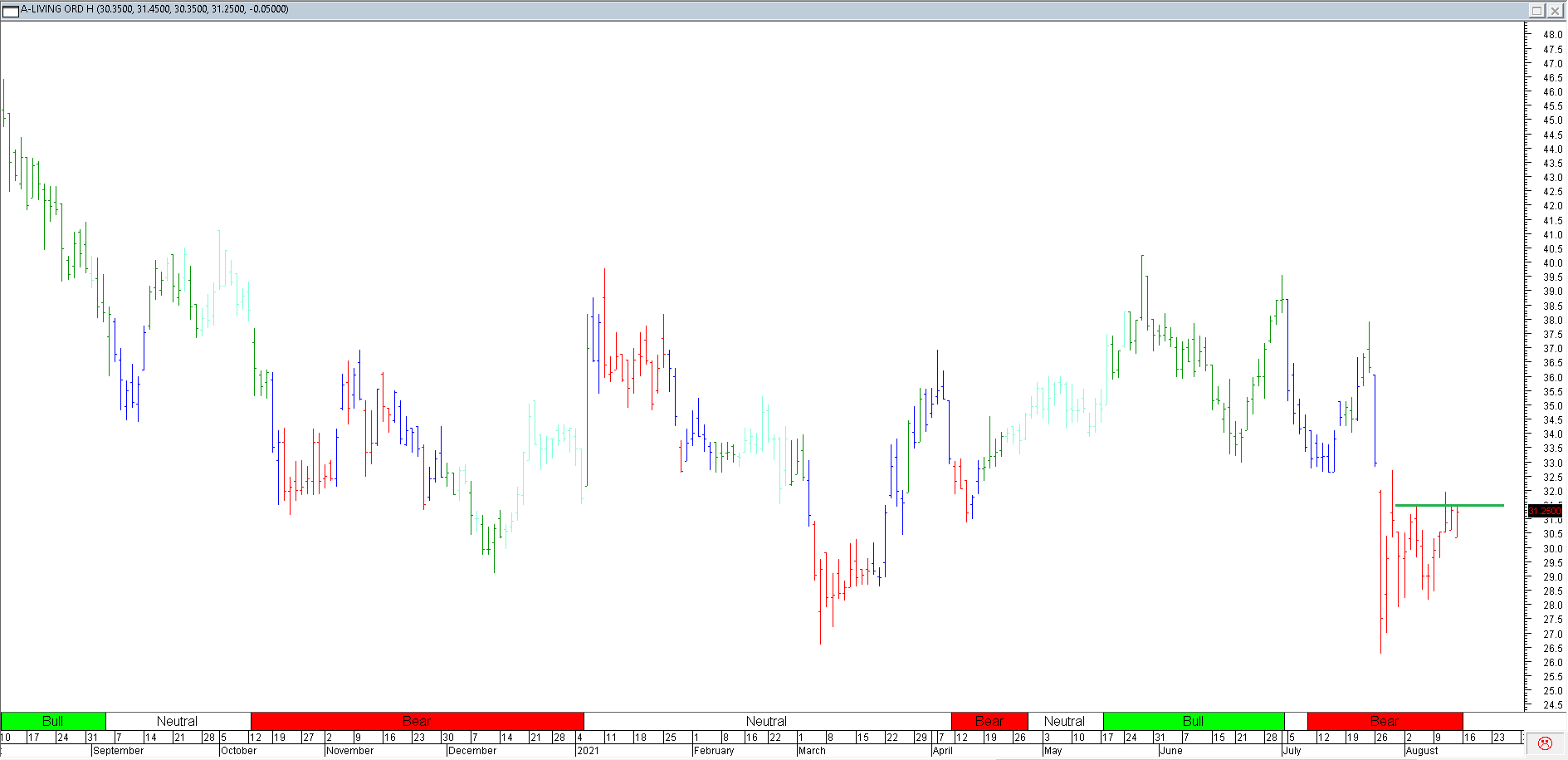Viewport: 1568px width, 760px height.
Task: Click the first green Bull ribbon segment before September
Action: click(x=53, y=721)
